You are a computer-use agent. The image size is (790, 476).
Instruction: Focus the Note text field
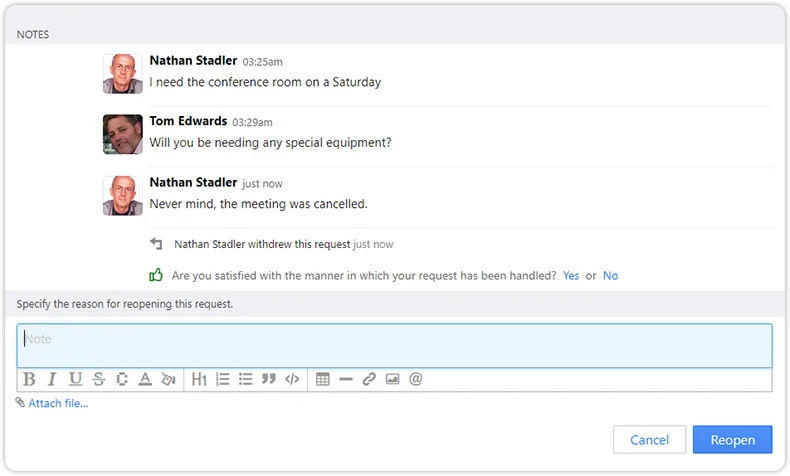(394, 346)
